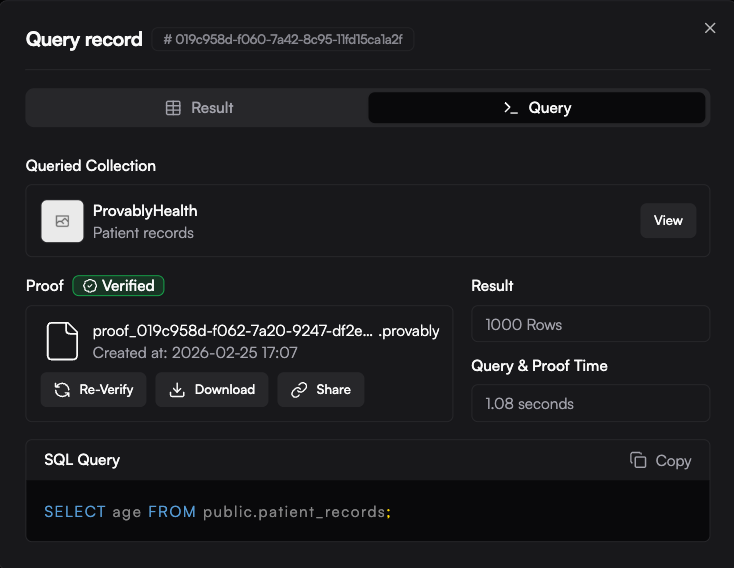Share the proof file
The image size is (734, 568).
pyautogui.click(x=321, y=390)
